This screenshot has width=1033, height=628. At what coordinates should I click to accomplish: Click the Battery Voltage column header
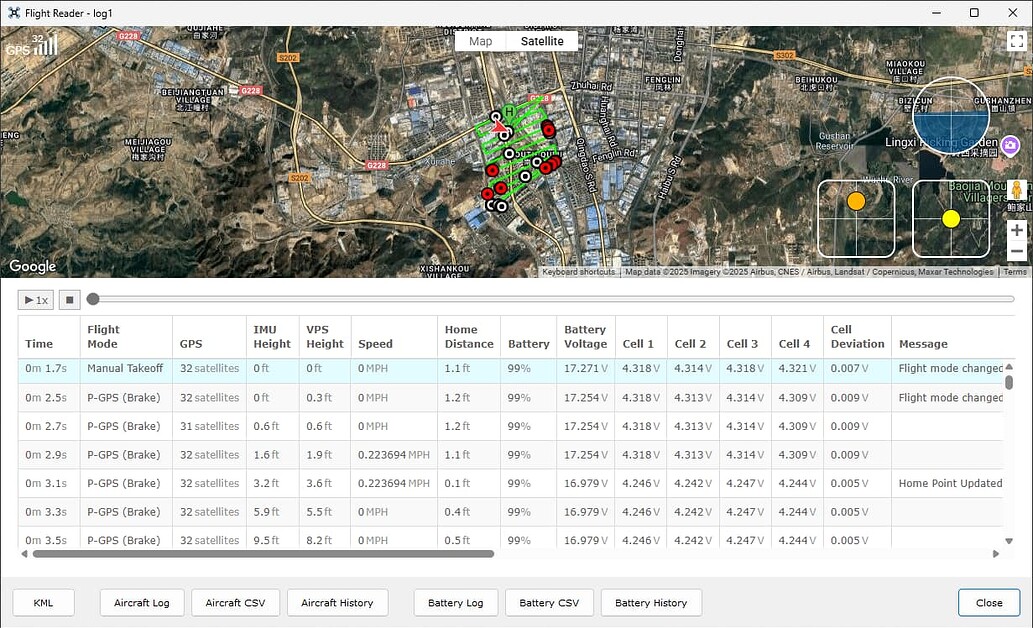pyautogui.click(x=585, y=336)
